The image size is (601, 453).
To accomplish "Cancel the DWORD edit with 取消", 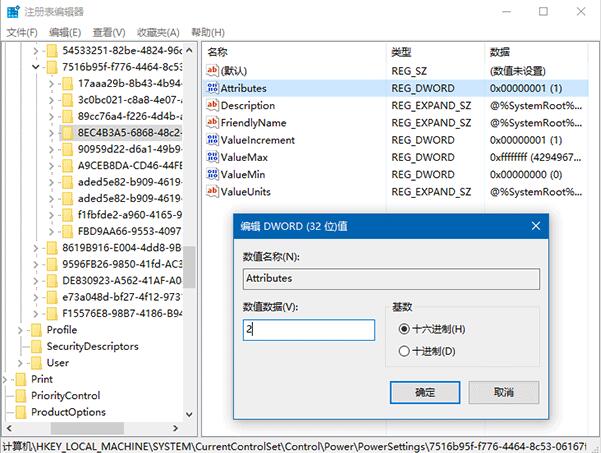I will tap(504, 392).
